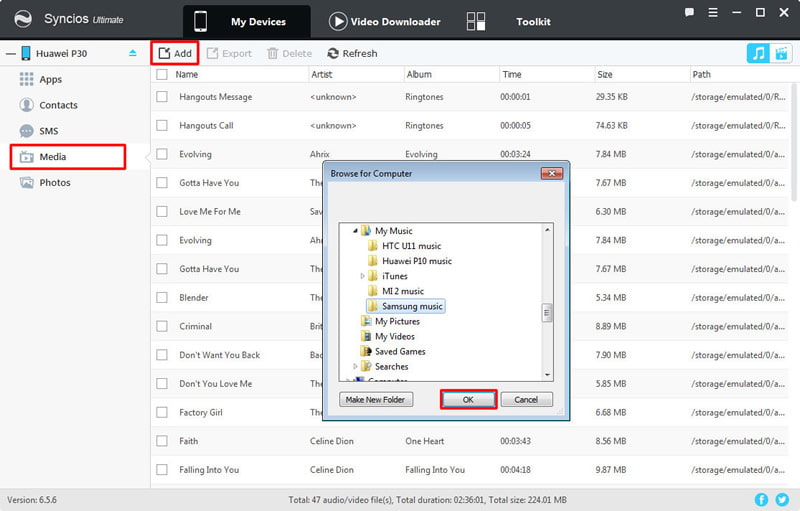Refresh the media list
The width and height of the screenshot is (800, 511).
point(353,53)
